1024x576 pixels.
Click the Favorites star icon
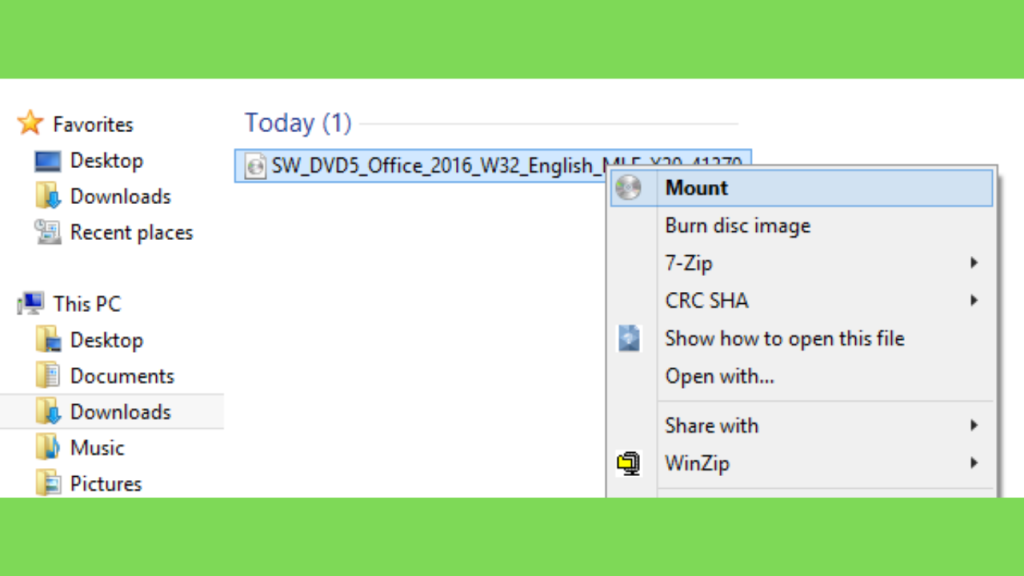pos(30,123)
